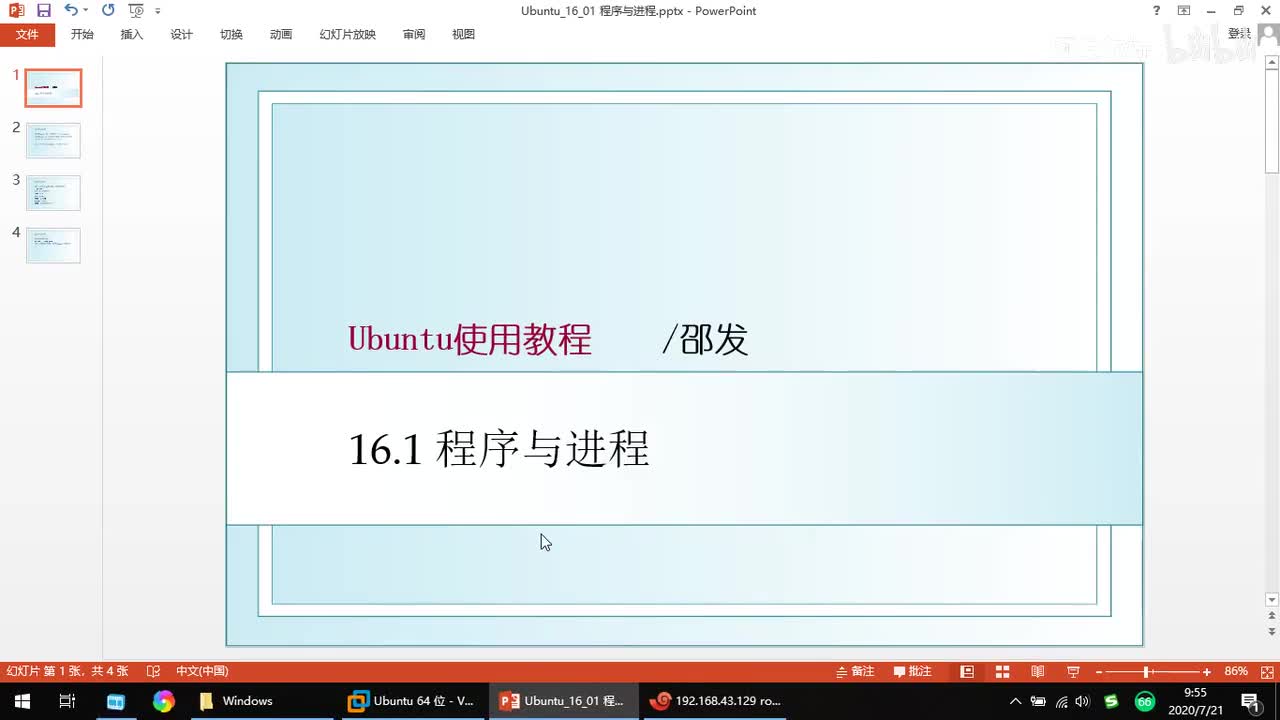Open the undo history dropdown arrow
Screen dimensions: 1280x720
(86, 11)
